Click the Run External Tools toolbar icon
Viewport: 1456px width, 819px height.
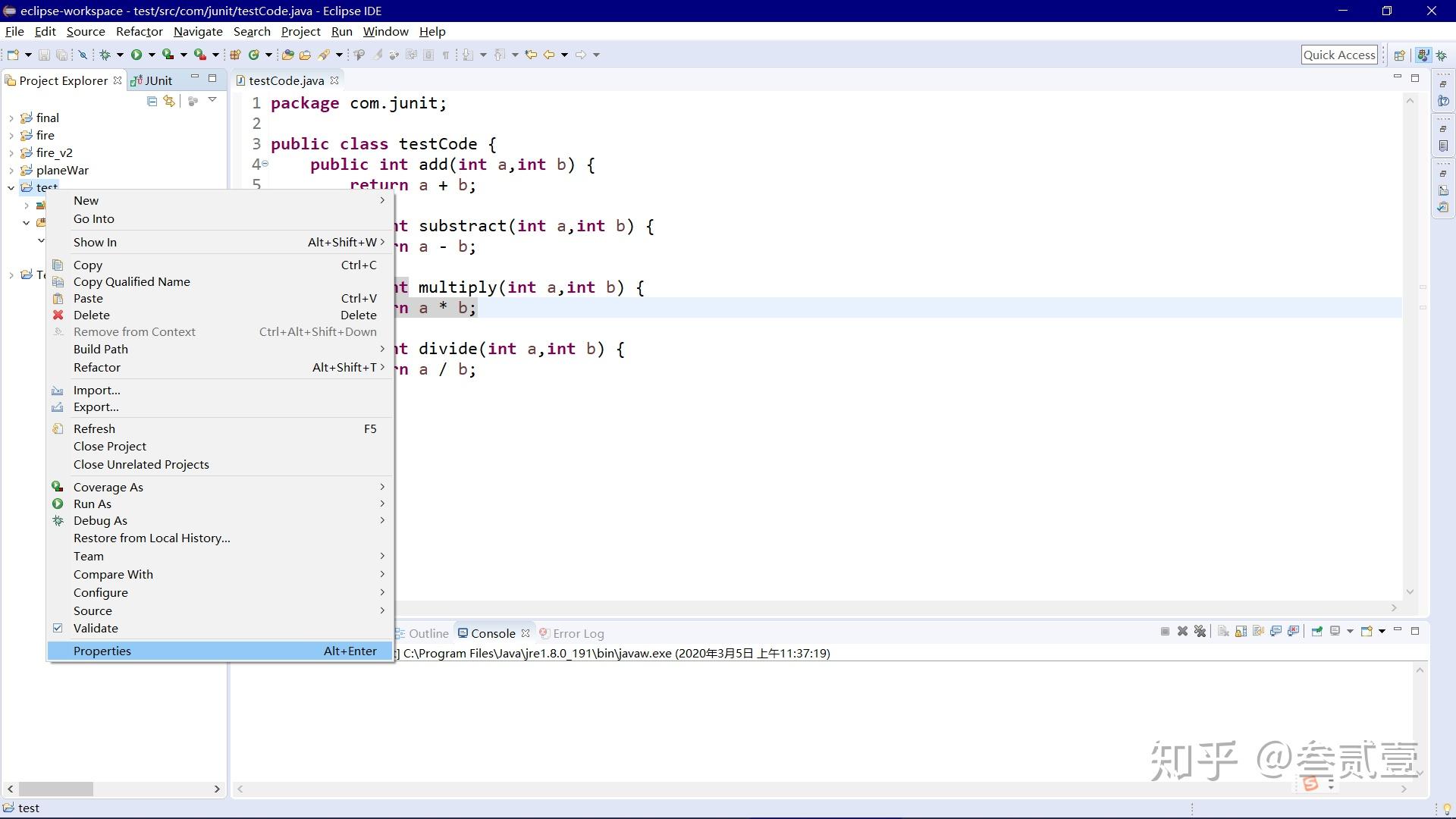(x=200, y=55)
